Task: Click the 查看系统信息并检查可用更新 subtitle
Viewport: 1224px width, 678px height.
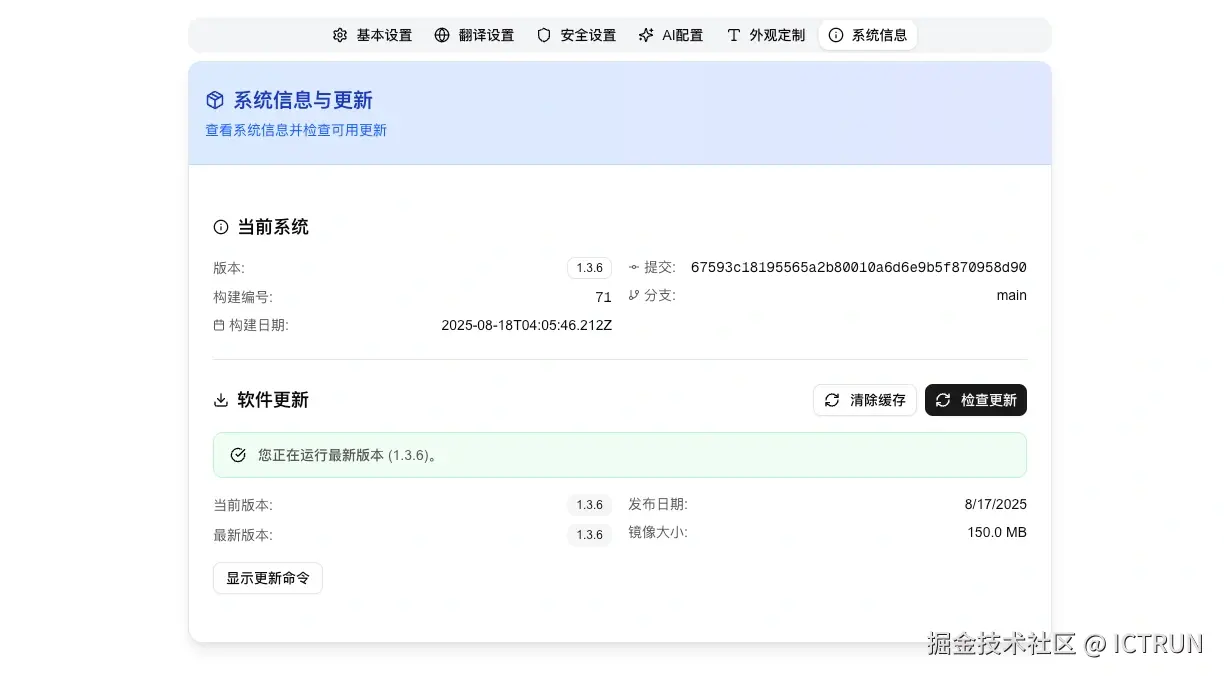Action: (296, 130)
